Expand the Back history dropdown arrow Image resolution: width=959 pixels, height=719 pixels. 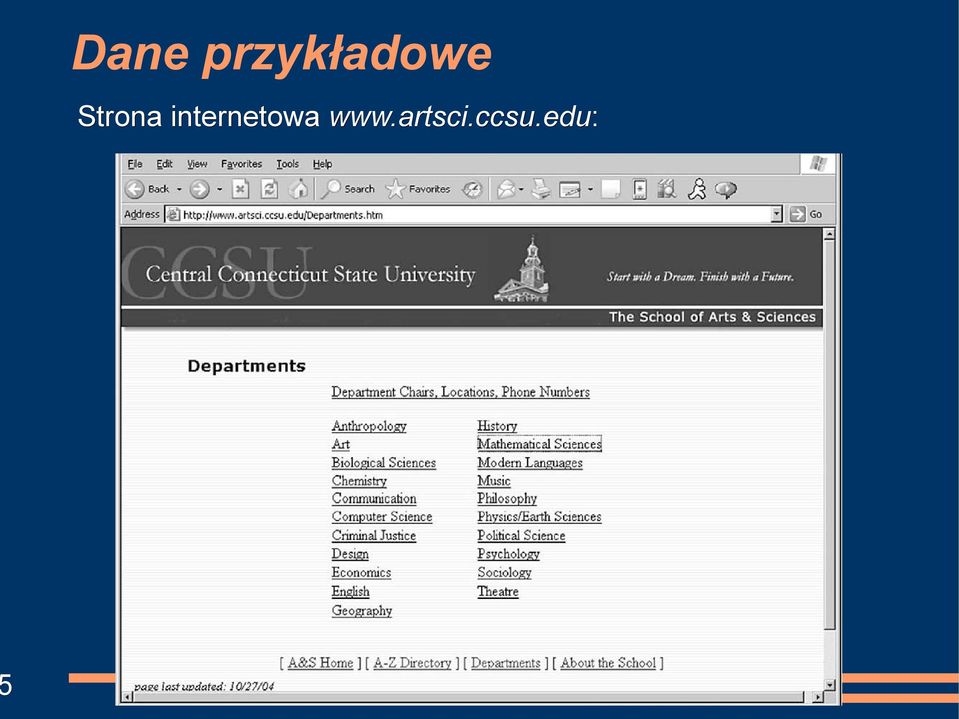click(179, 190)
